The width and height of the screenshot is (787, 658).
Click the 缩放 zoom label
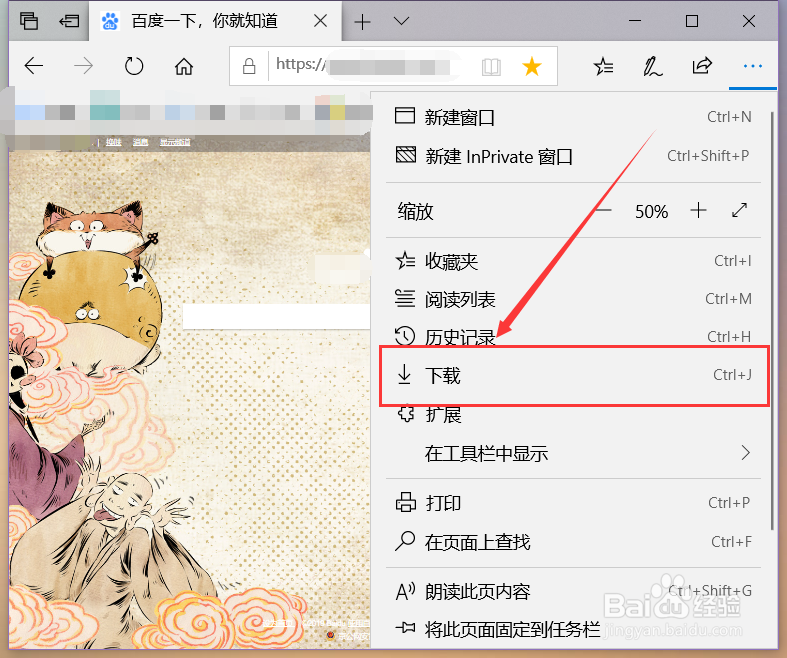[415, 211]
